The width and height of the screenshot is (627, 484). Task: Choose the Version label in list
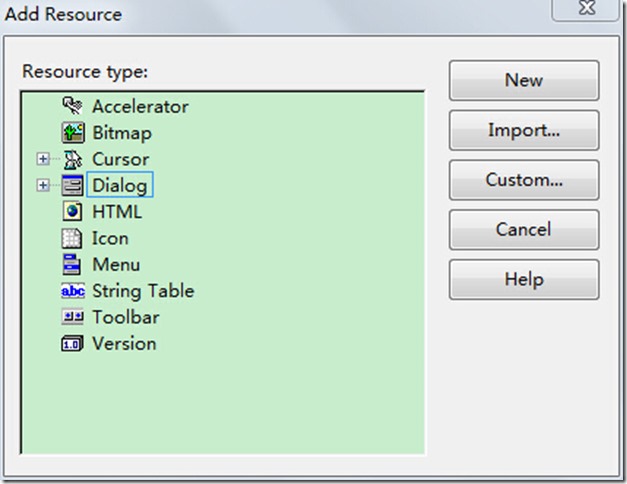pyautogui.click(x=124, y=343)
